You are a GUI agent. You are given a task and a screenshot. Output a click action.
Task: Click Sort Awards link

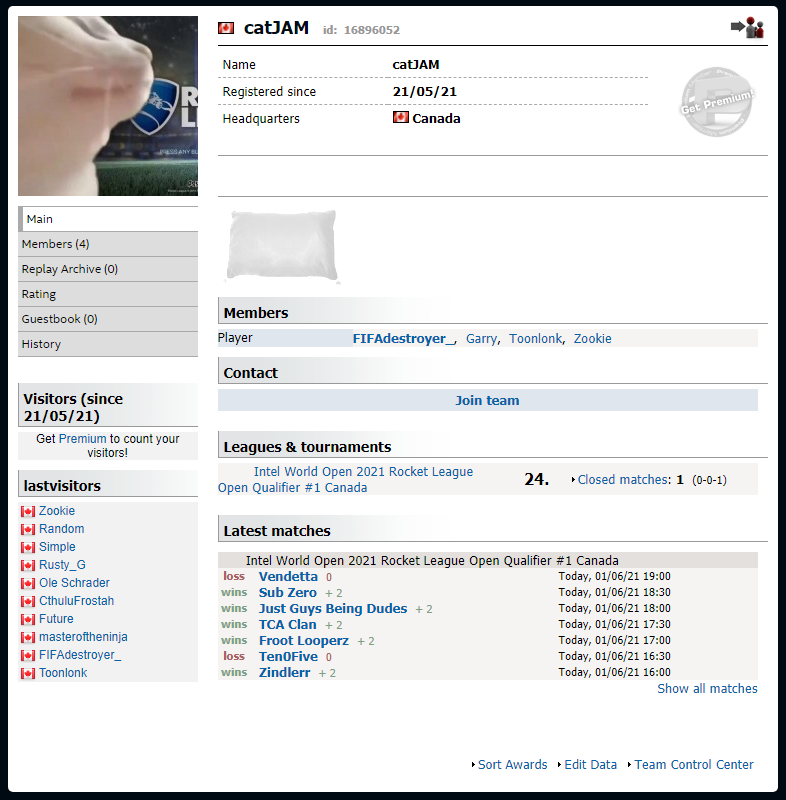coord(512,764)
